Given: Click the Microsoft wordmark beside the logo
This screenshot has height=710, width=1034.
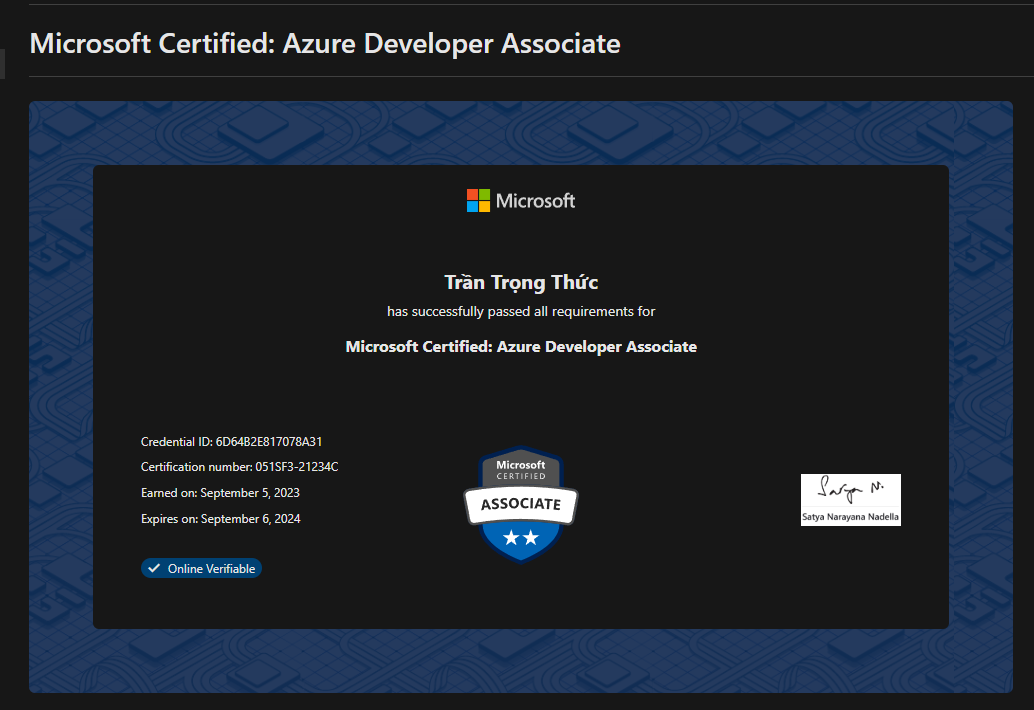Looking at the screenshot, I should 535,201.
